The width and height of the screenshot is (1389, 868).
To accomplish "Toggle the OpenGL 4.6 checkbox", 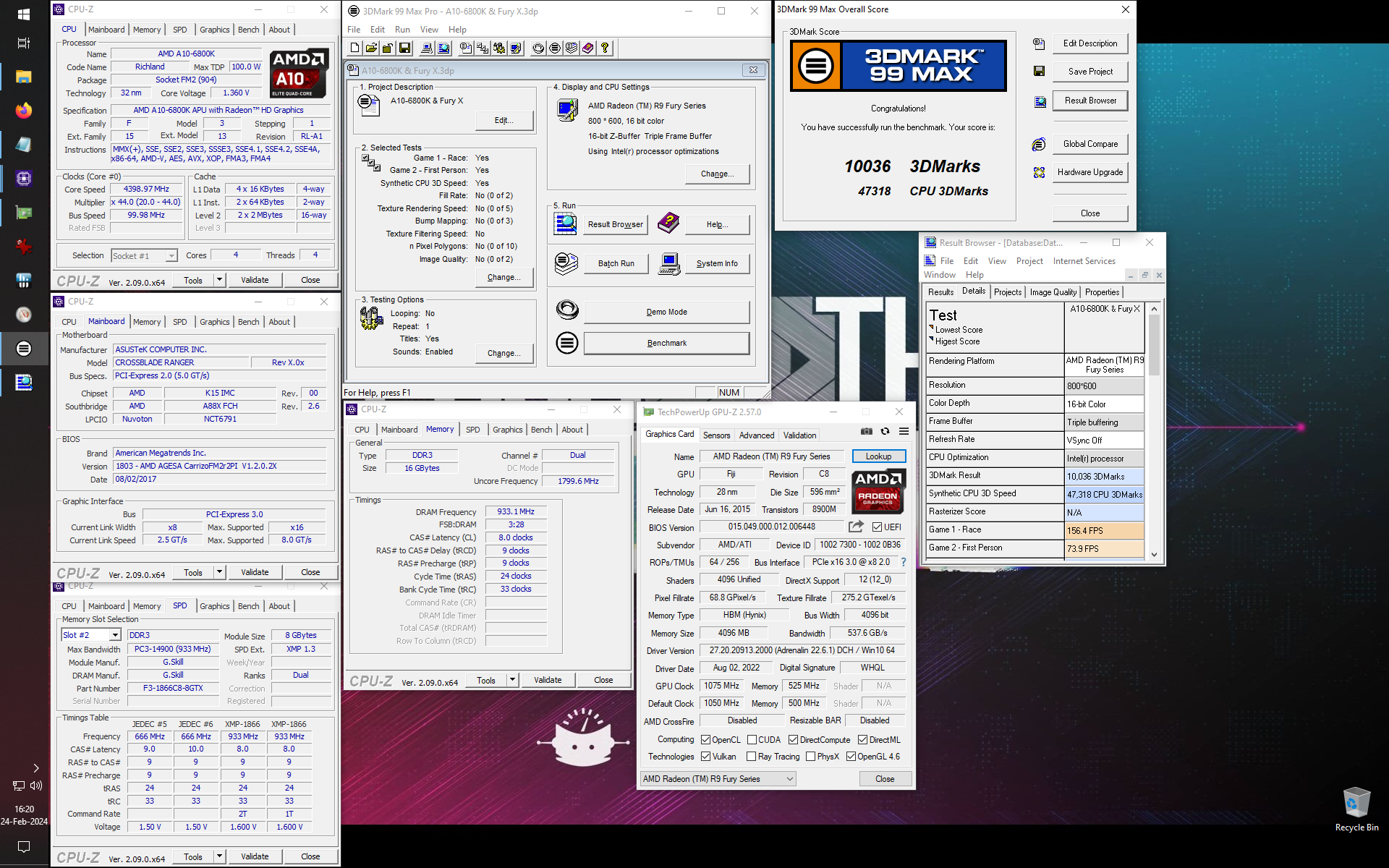I will click(x=851, y=757).
